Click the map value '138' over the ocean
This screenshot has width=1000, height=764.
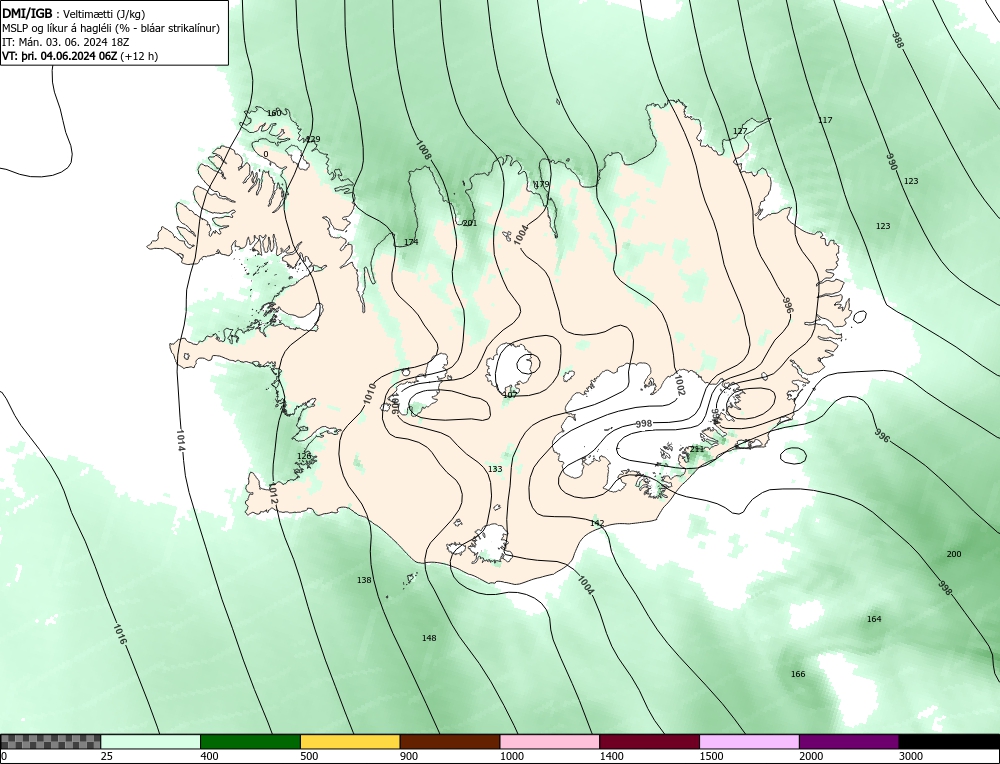tap(364, 580)
